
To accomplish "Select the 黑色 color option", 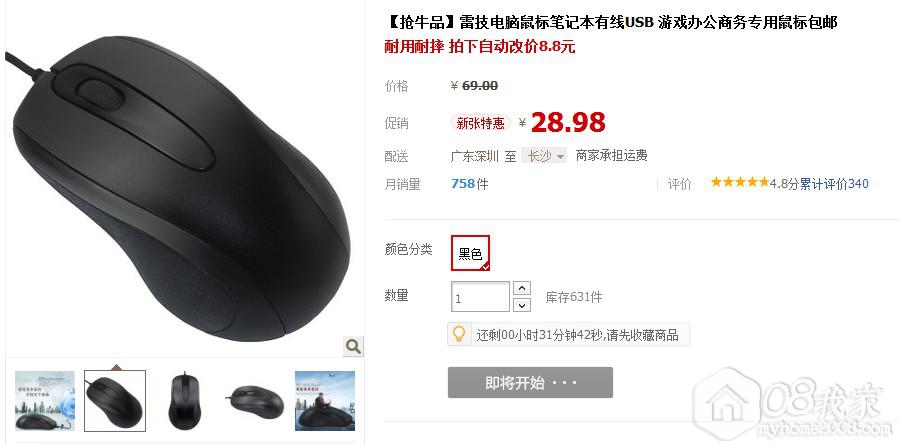I will (x=470, y=253).
